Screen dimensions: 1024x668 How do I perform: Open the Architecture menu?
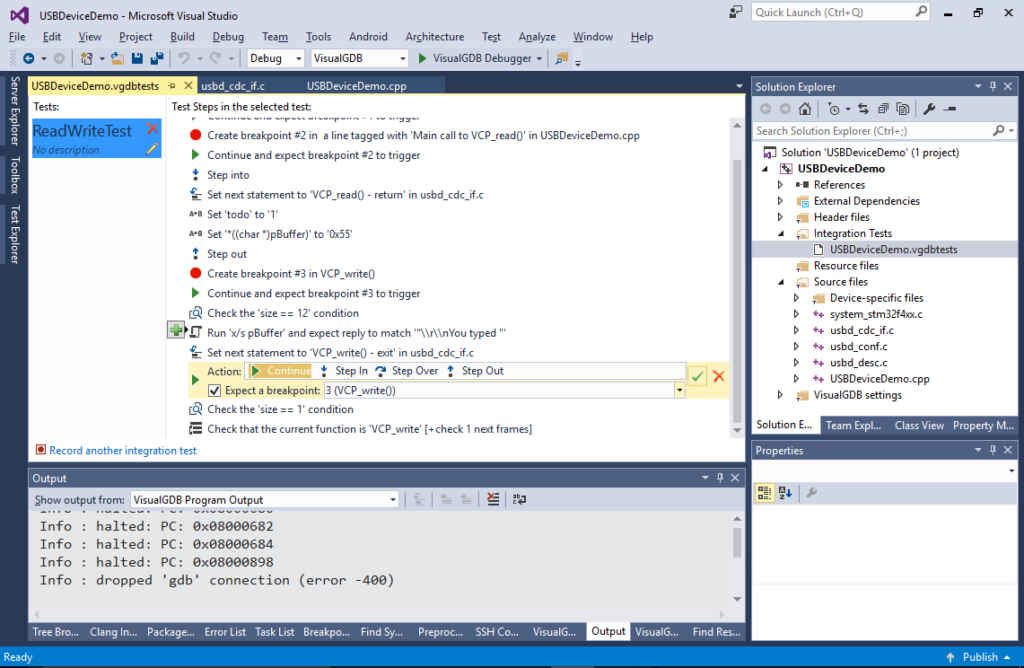click(x=434, y=37)
